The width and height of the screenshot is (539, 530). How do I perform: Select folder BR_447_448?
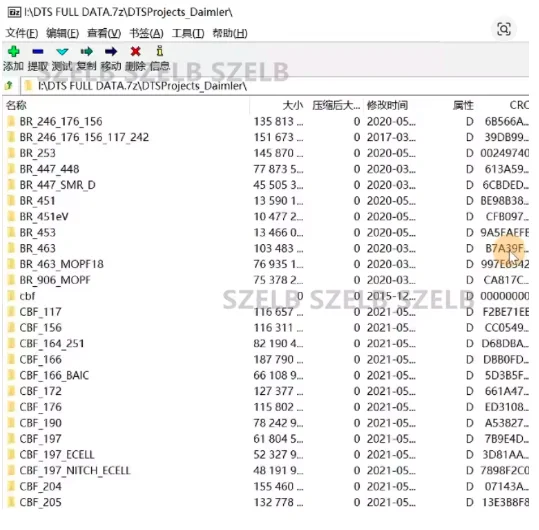[x=49, y=169]
